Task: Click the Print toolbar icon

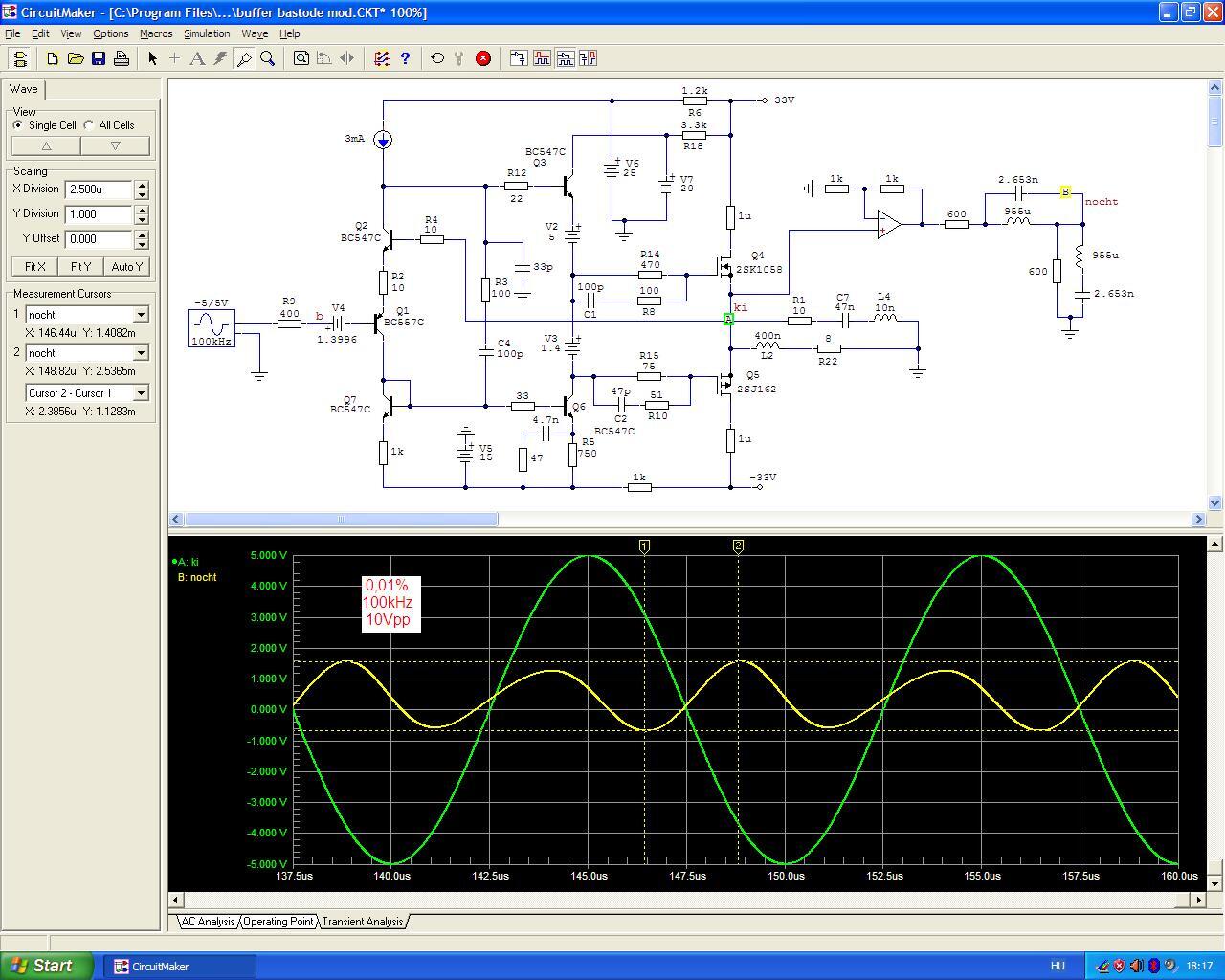Action: [121, 58]
